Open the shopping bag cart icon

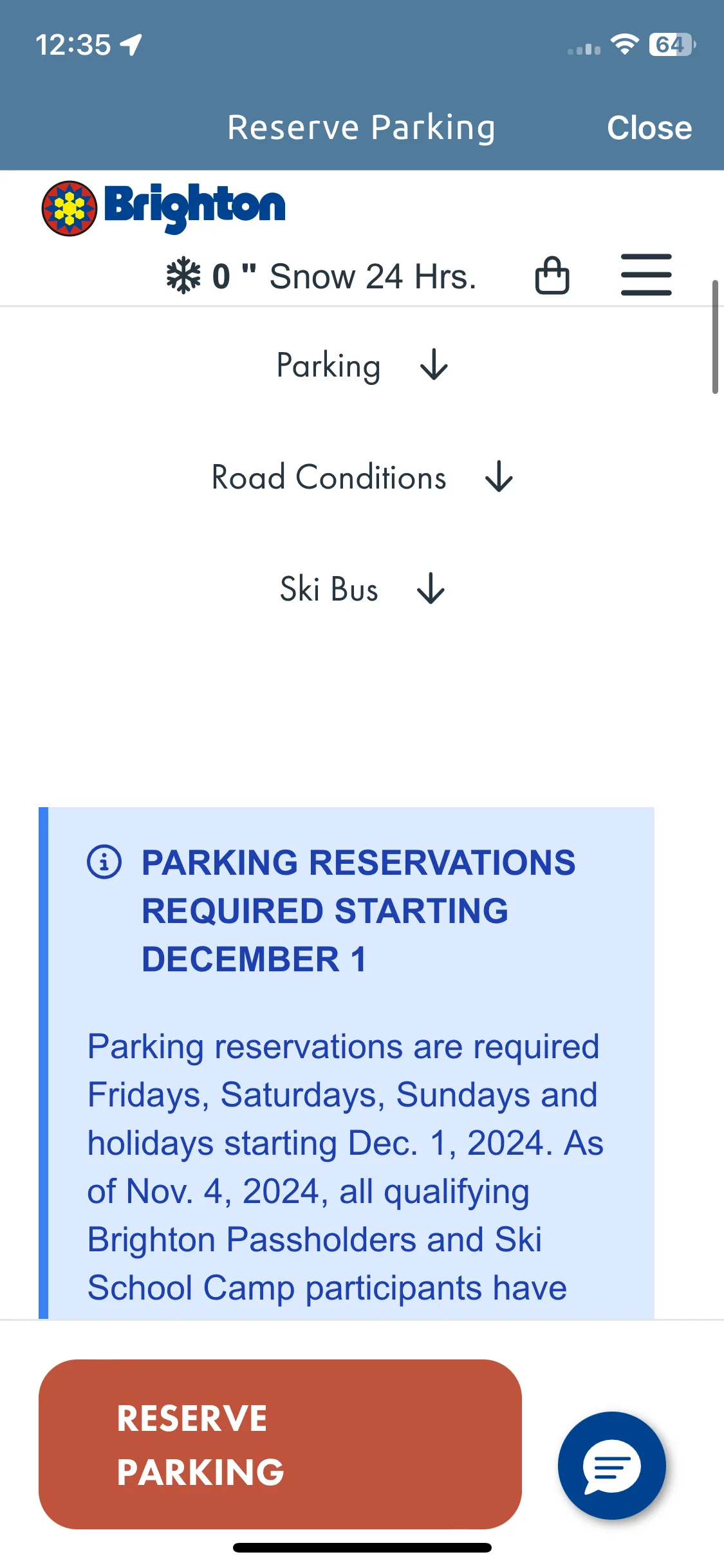tap(552, 275)
